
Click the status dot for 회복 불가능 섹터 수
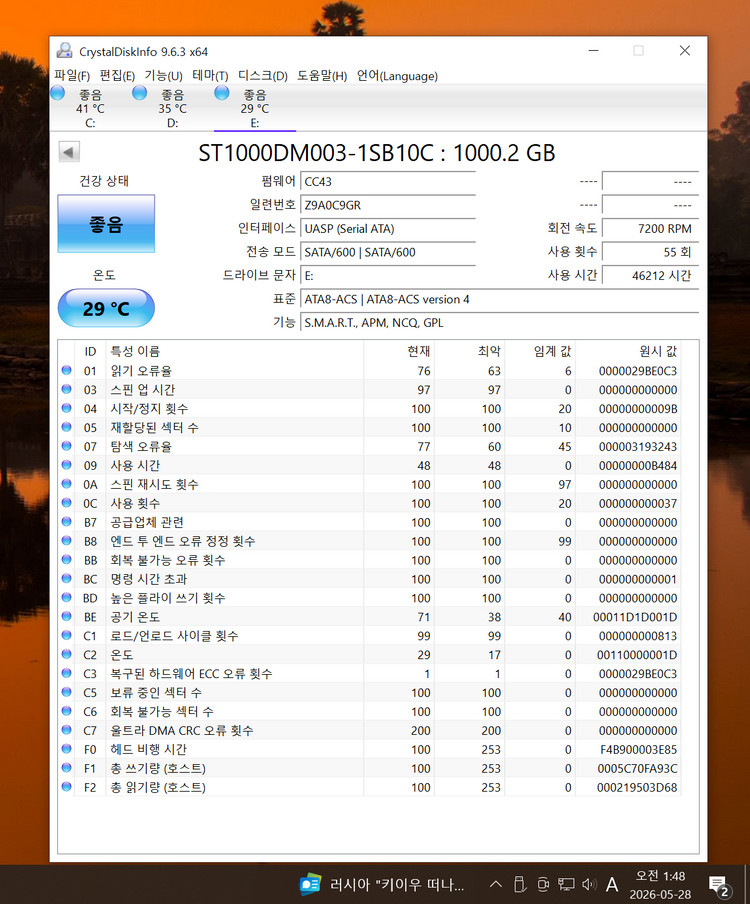(x=66, y=711)
